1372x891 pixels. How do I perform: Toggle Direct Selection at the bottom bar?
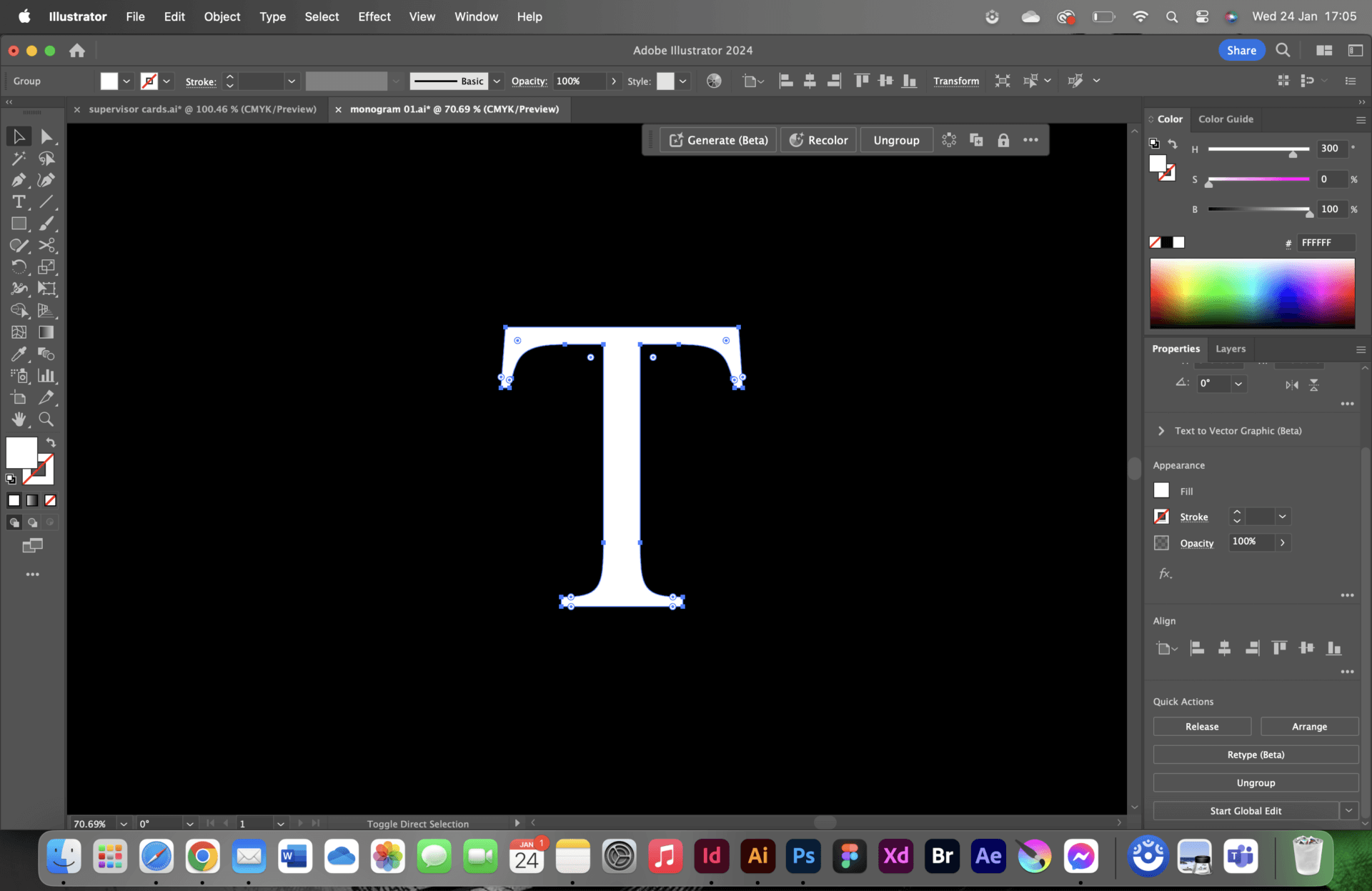(417, 823)
